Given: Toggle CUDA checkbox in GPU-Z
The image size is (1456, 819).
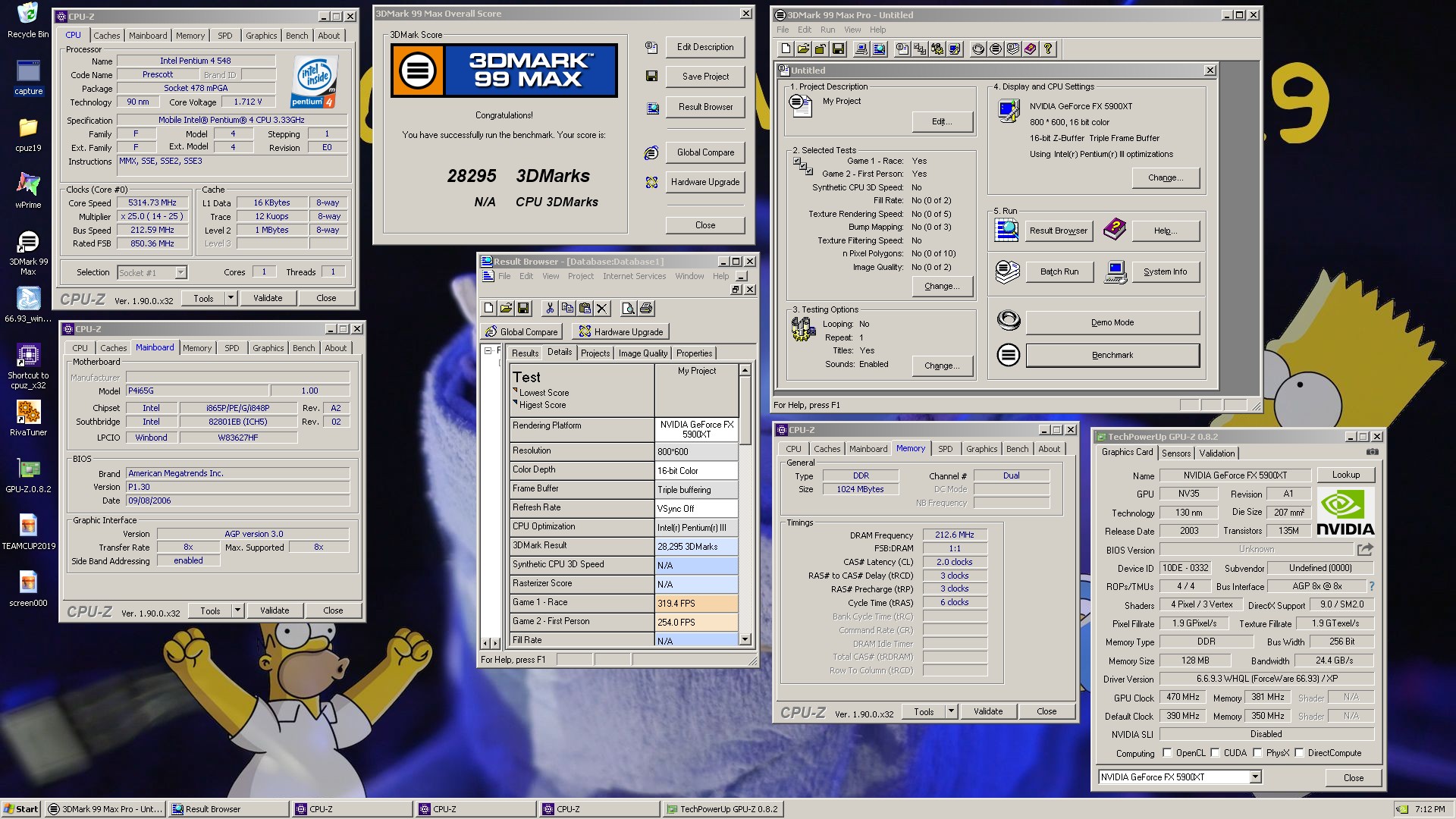Looking at the screenshot, I should (1215, 753).
